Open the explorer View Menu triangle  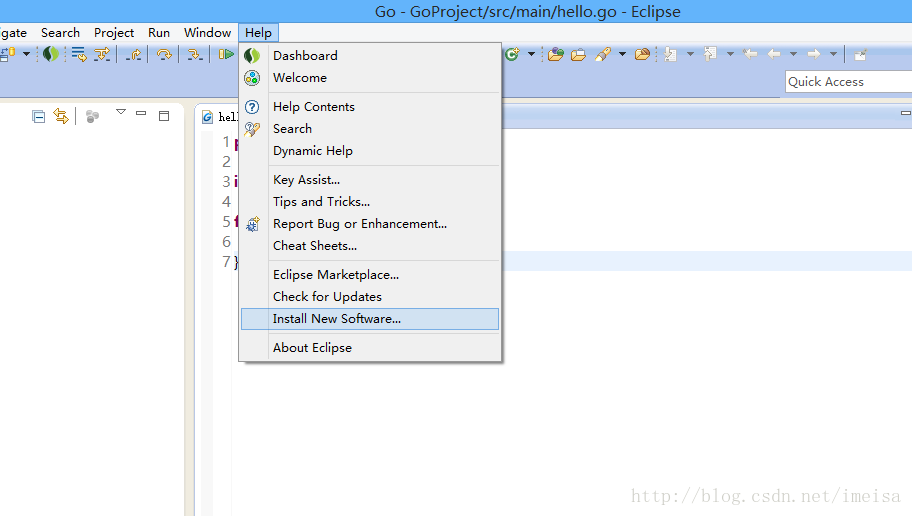click(121, 112)
